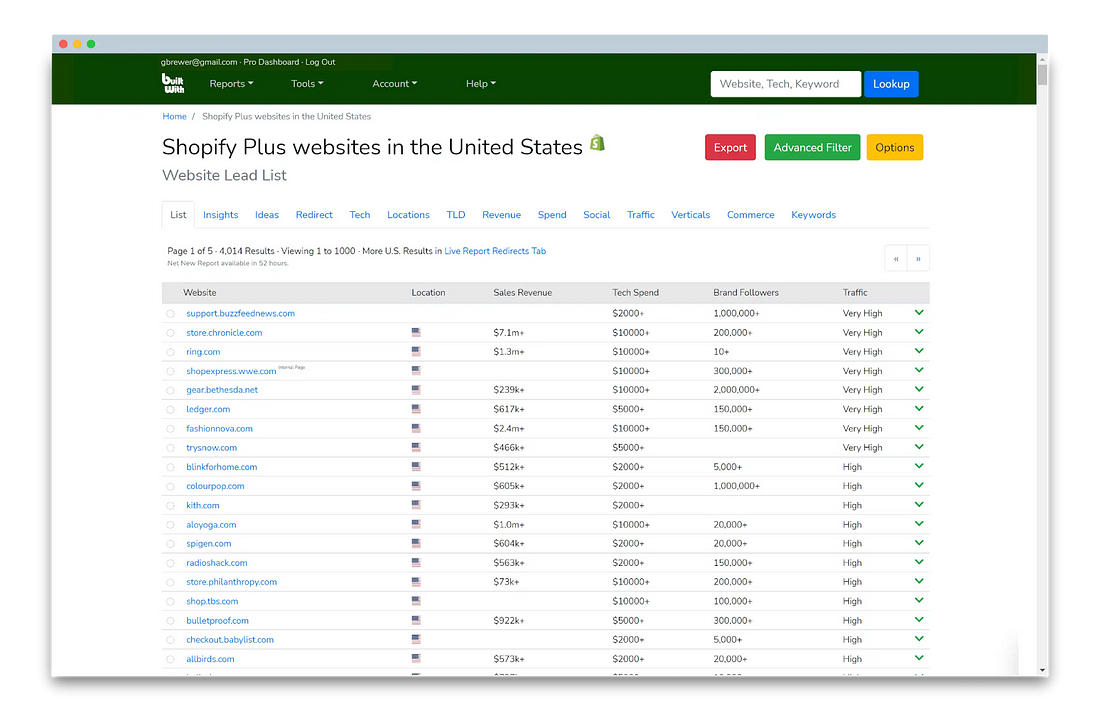The height and width of the screenshot is (711, 1100).
Task: Select radio for support.buzzfeednews.com
Action: [170, 314]
